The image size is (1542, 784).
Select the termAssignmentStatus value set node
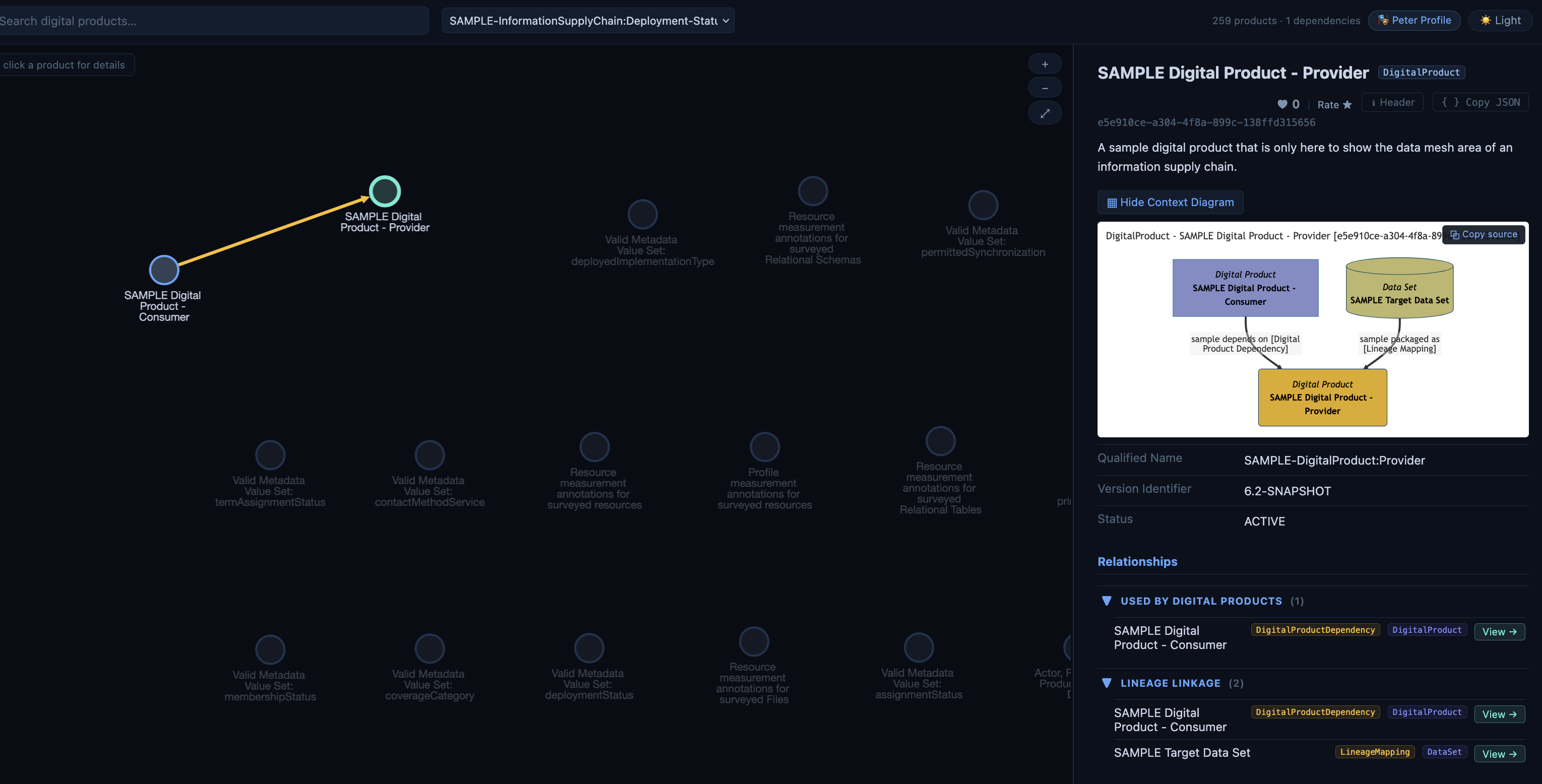(270, 455)
